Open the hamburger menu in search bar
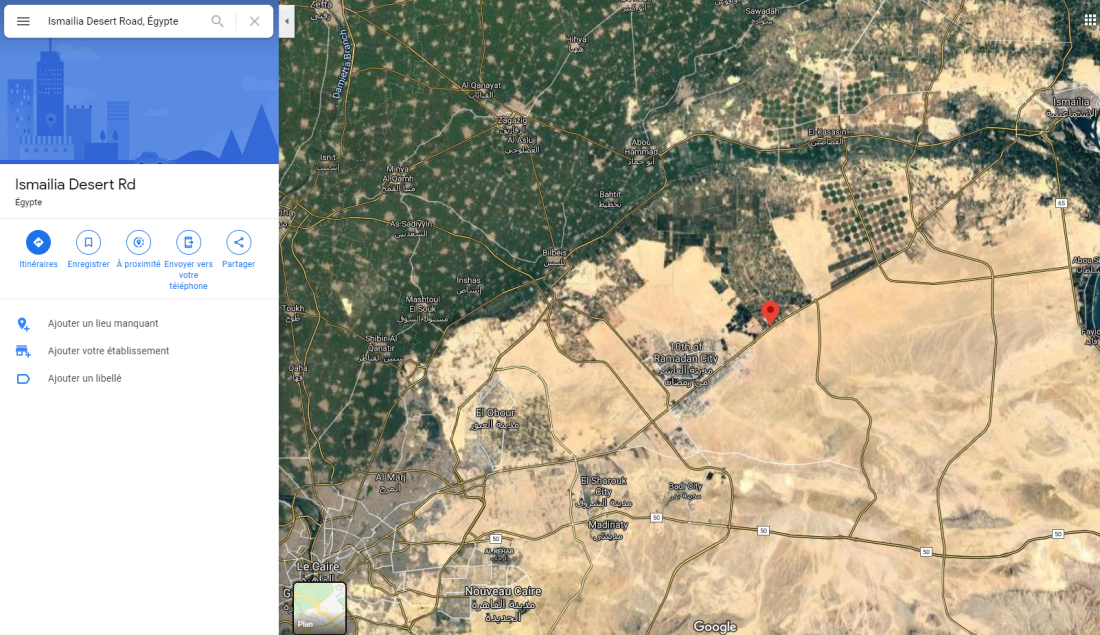Image resolution: width=1100 pixels, height=635 pixels. point(23,21)
